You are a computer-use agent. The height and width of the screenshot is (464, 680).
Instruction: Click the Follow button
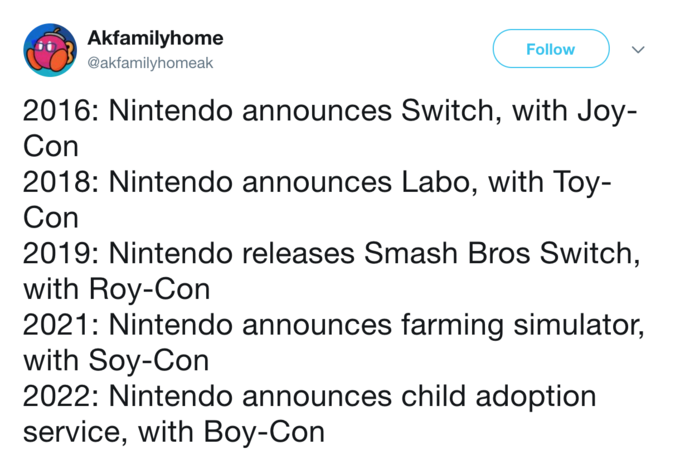tap(551, 49)
